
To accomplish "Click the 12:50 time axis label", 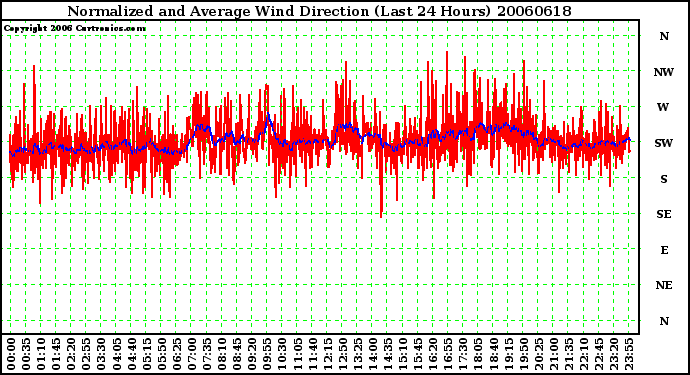I will (343, 354).
